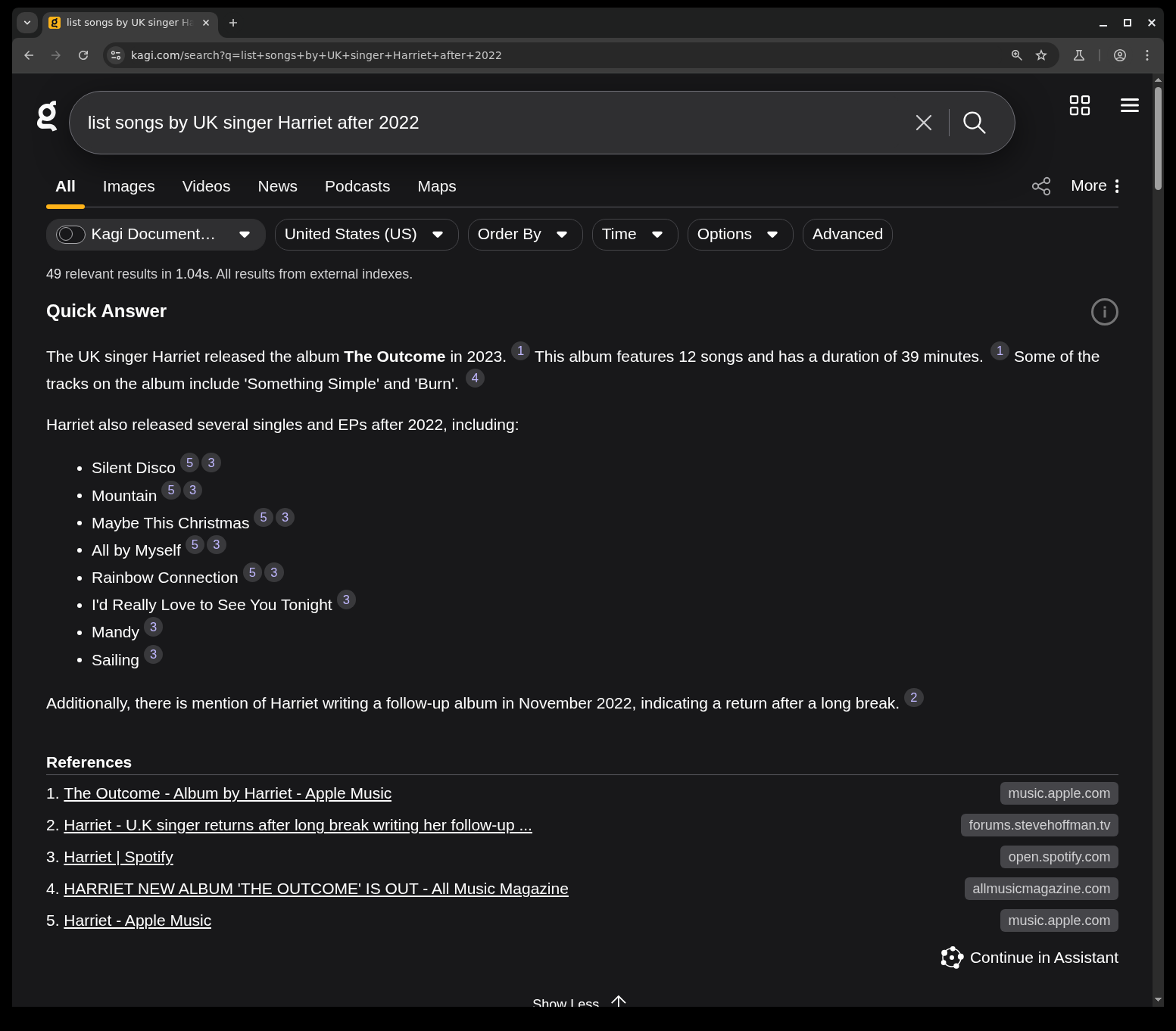Click the 'All by Myself' list item
1176x1031 pixels.
[x=136, y=550]
